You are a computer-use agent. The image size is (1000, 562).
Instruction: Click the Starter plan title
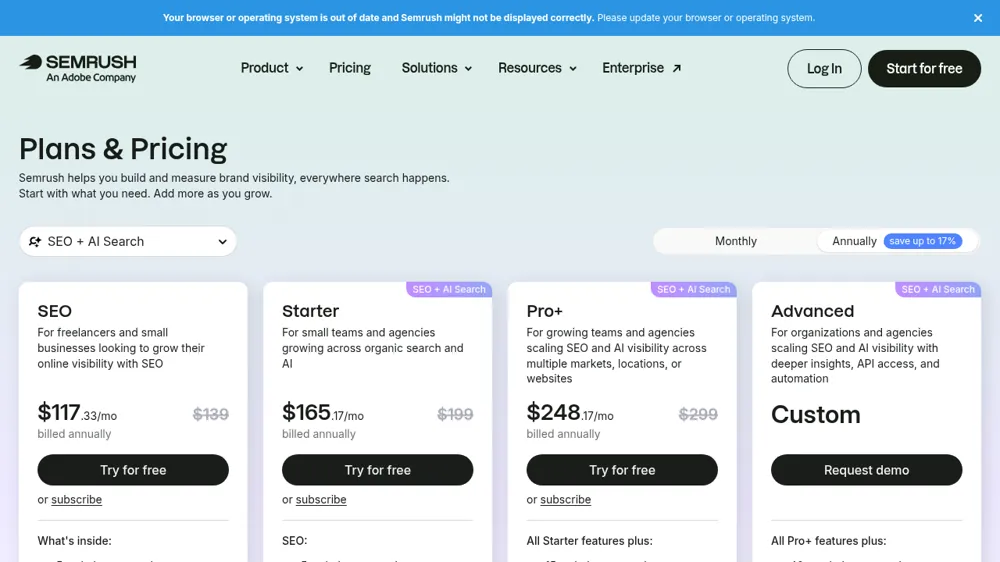[311, 311]
